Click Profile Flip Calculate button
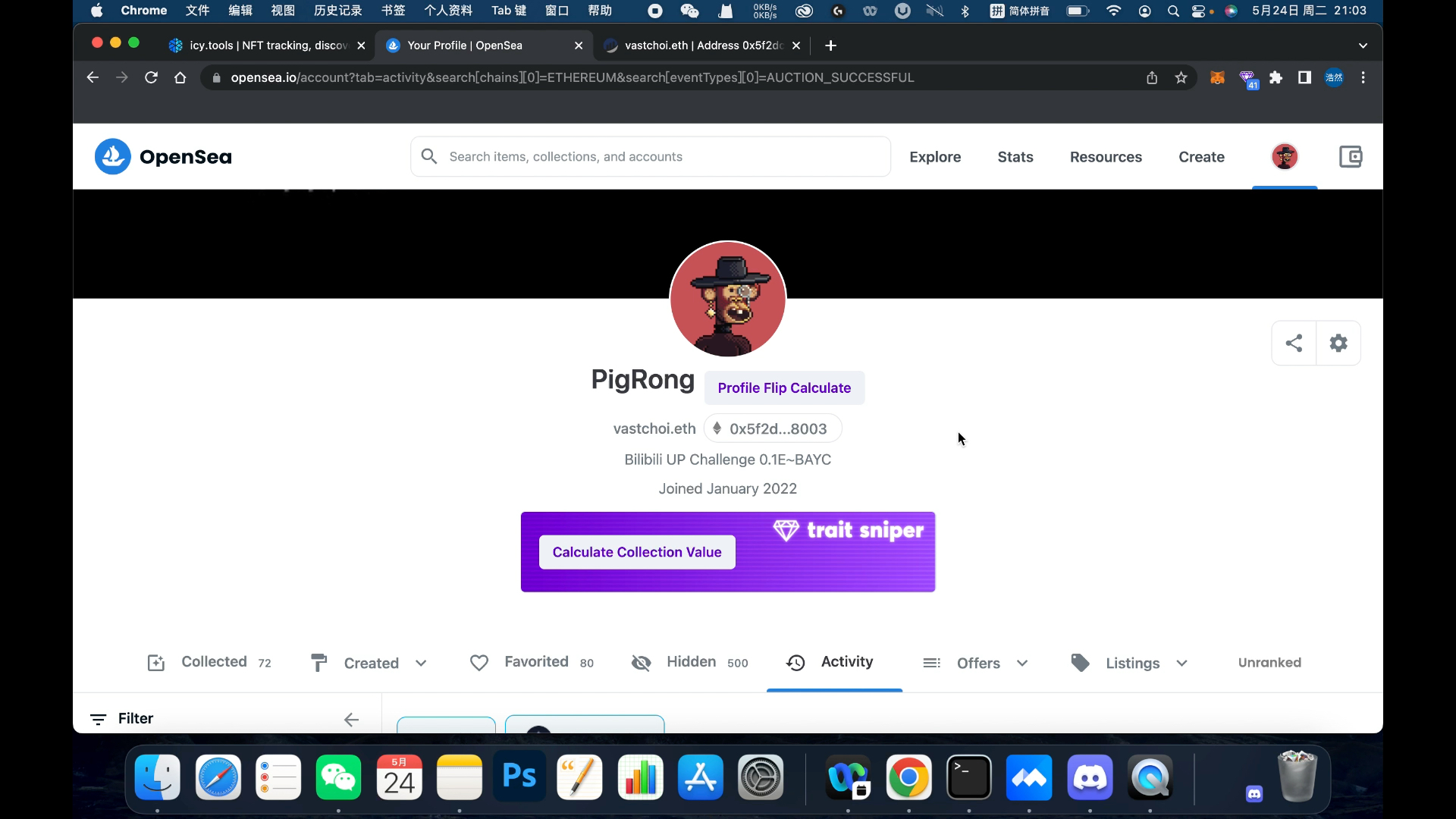 point(784,388)
